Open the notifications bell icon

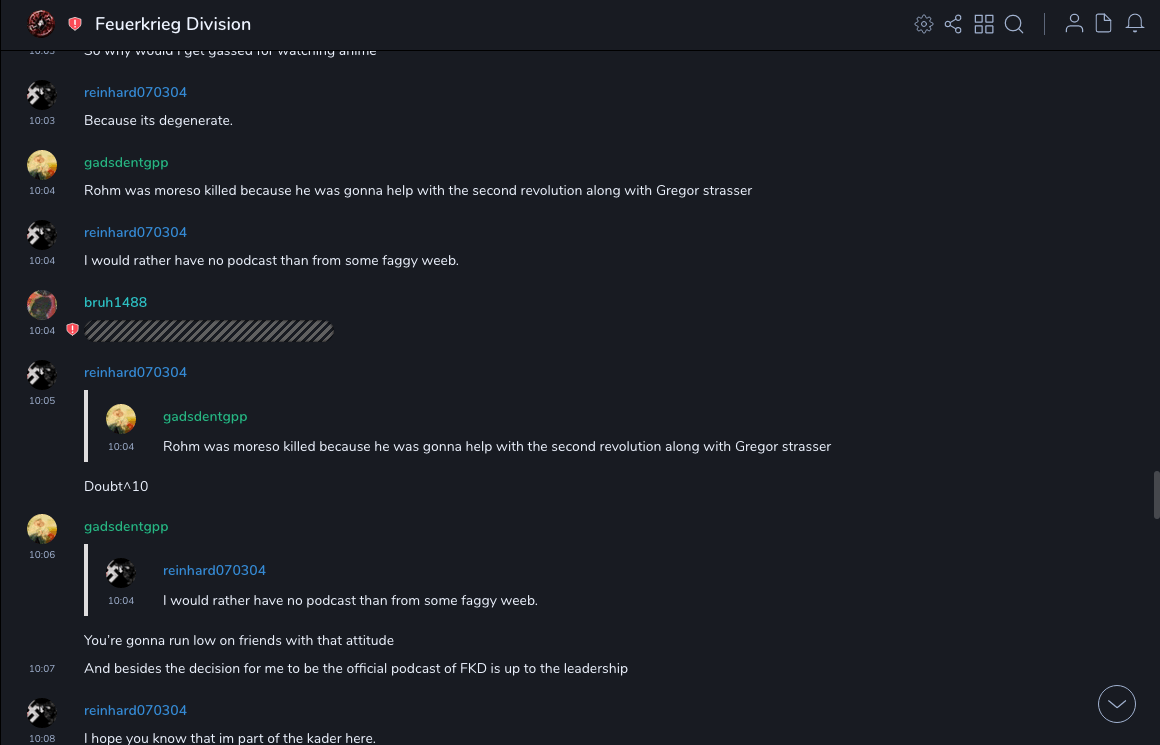click(1135, 24)
